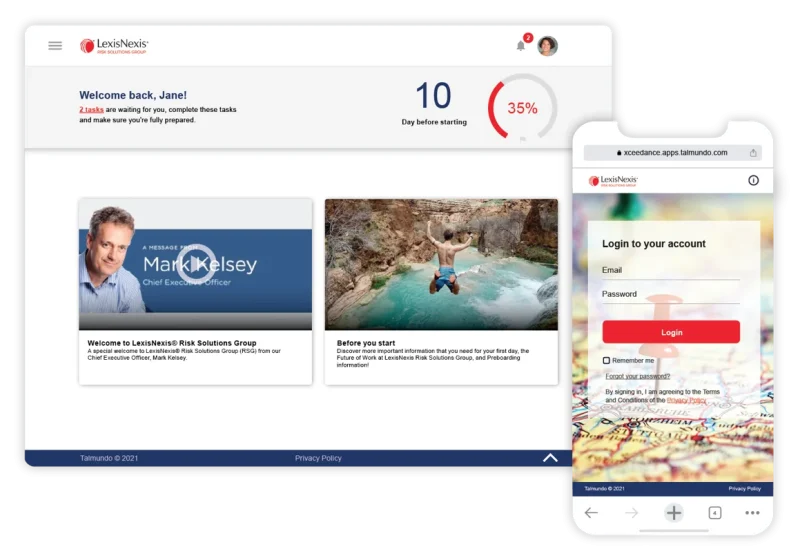
Task: Tap the plus new-tab button on phone
Action: click(673, 513)
